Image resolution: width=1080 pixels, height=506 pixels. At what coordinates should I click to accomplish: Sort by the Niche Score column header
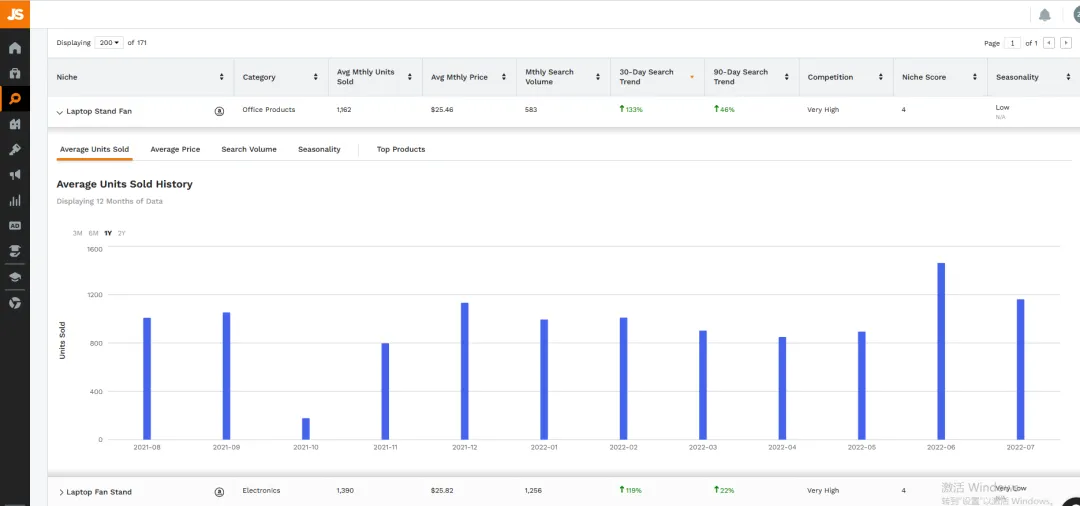[940, 77]
